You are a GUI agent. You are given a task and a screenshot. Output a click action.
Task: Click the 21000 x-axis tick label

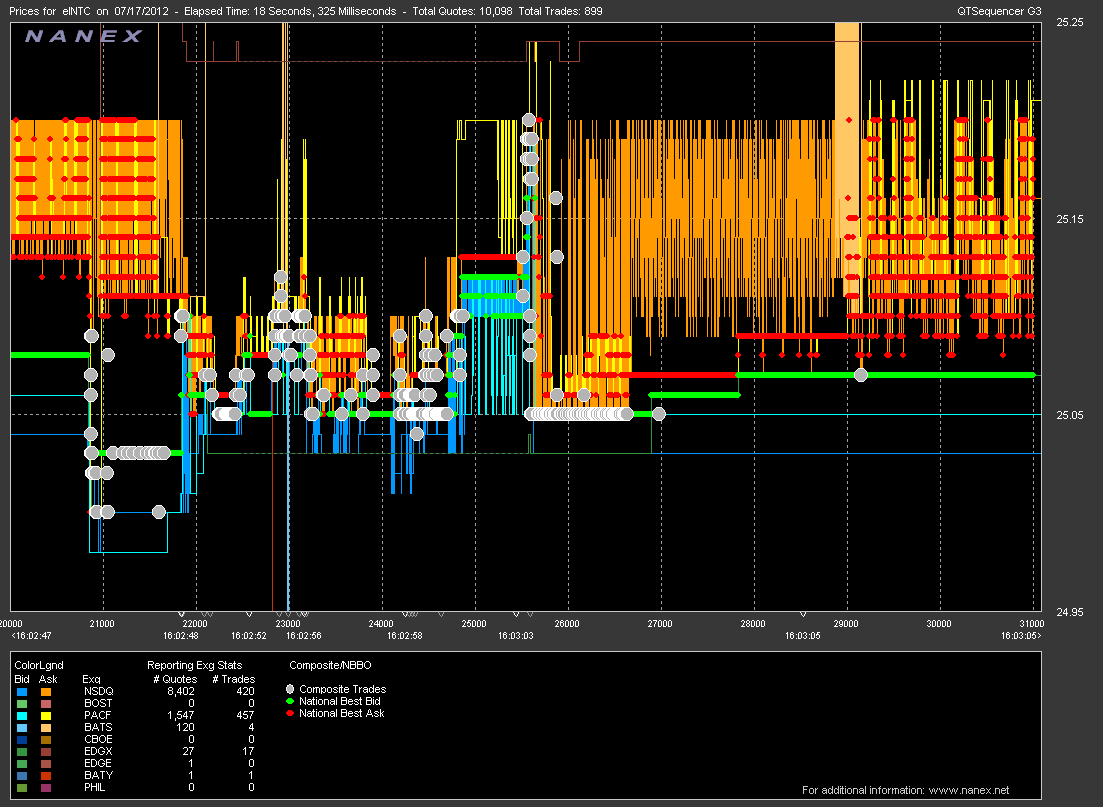102,624
